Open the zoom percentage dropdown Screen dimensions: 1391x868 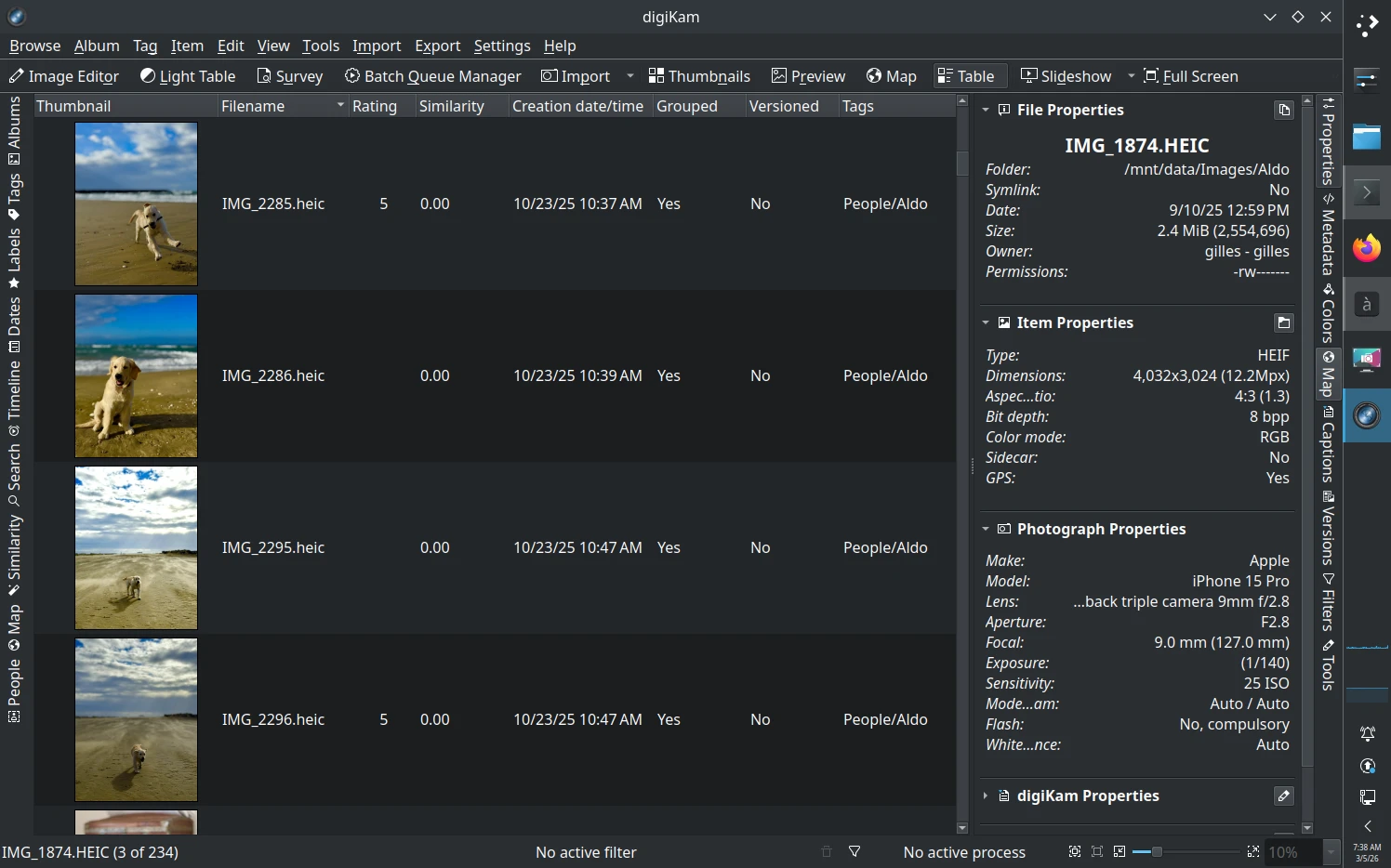tap(1331, 851)
